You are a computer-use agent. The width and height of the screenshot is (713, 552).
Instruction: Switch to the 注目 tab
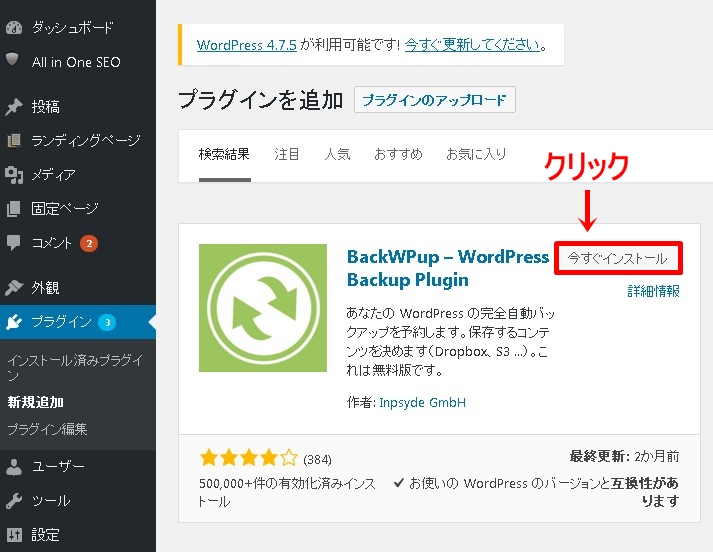(x=287, y=154)
